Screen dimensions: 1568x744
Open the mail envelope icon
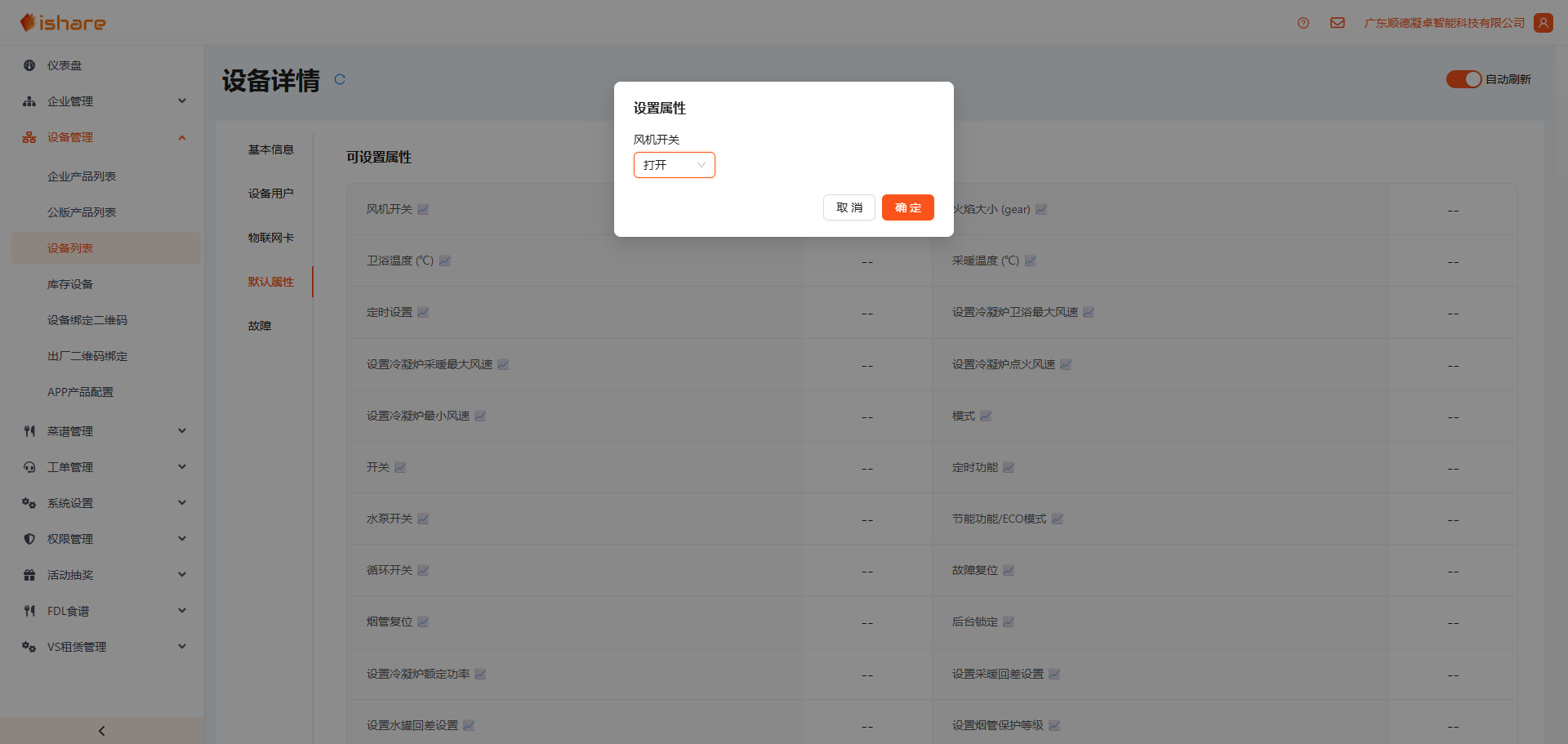click(1337, 23)
